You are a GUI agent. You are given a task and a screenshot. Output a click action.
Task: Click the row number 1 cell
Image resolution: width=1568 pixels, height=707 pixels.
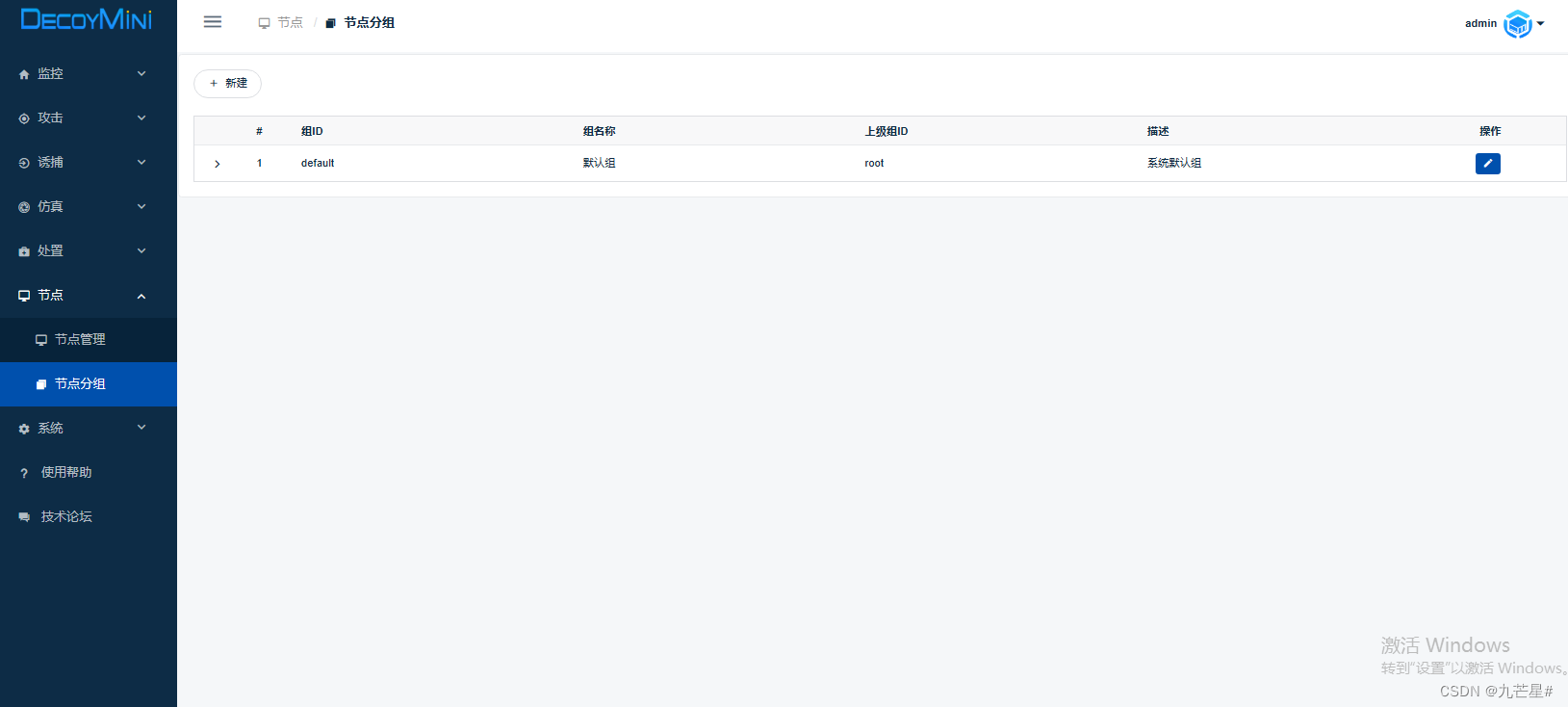click(x=259, y=163)
